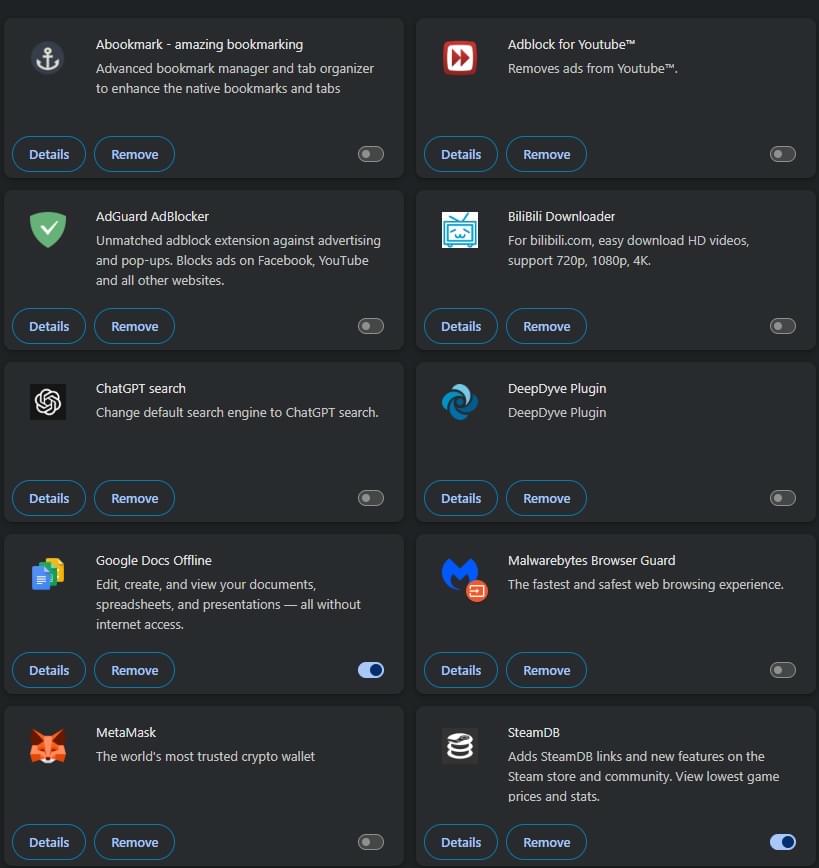The width and height of the screenshot is (819, 868).
Task: Click the SteamDB database icon
Action: (x=460, y=746)
